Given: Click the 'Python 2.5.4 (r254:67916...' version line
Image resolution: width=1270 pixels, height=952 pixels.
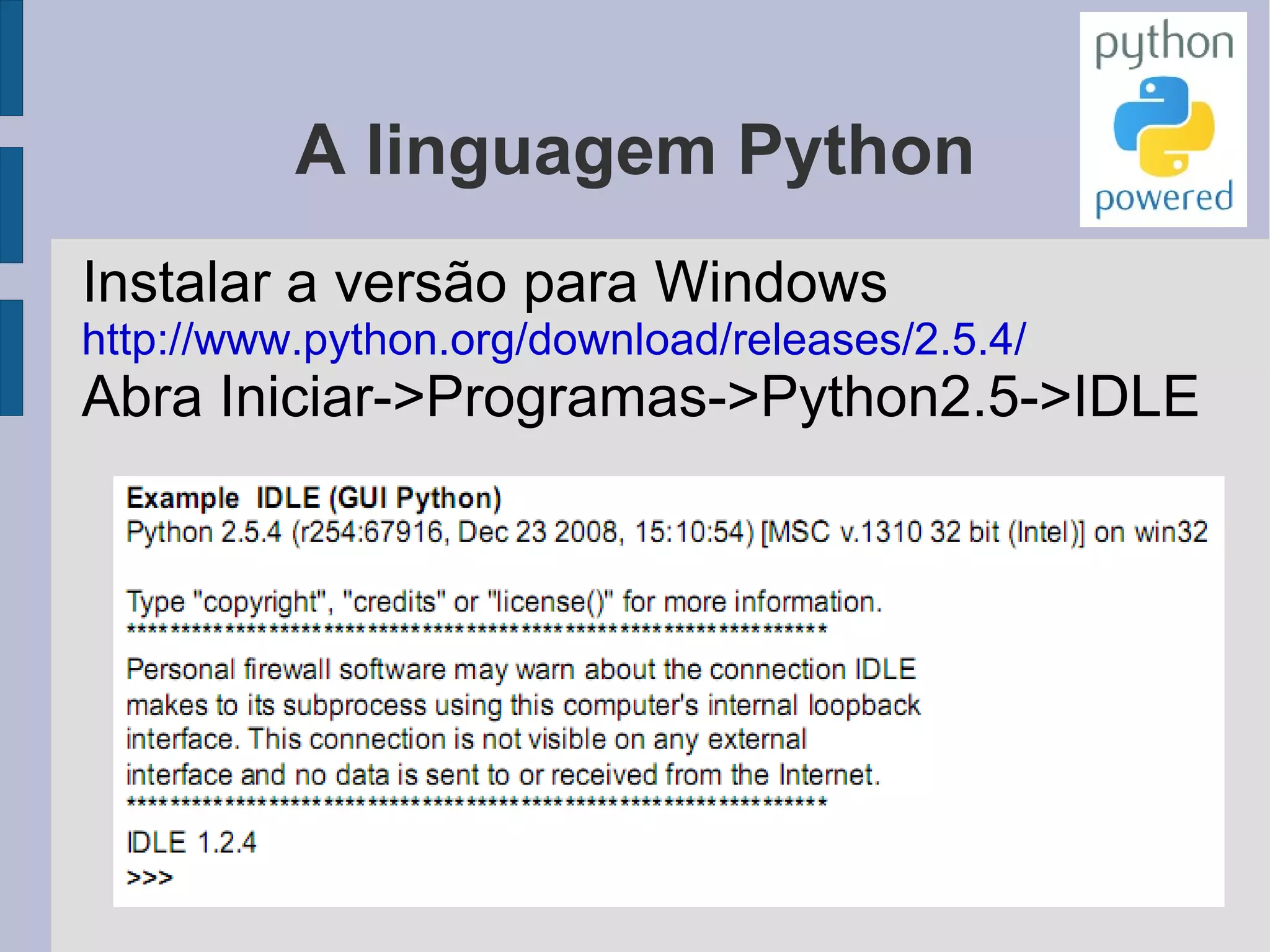Looking at the screenshot, I should tap(667, 533).
